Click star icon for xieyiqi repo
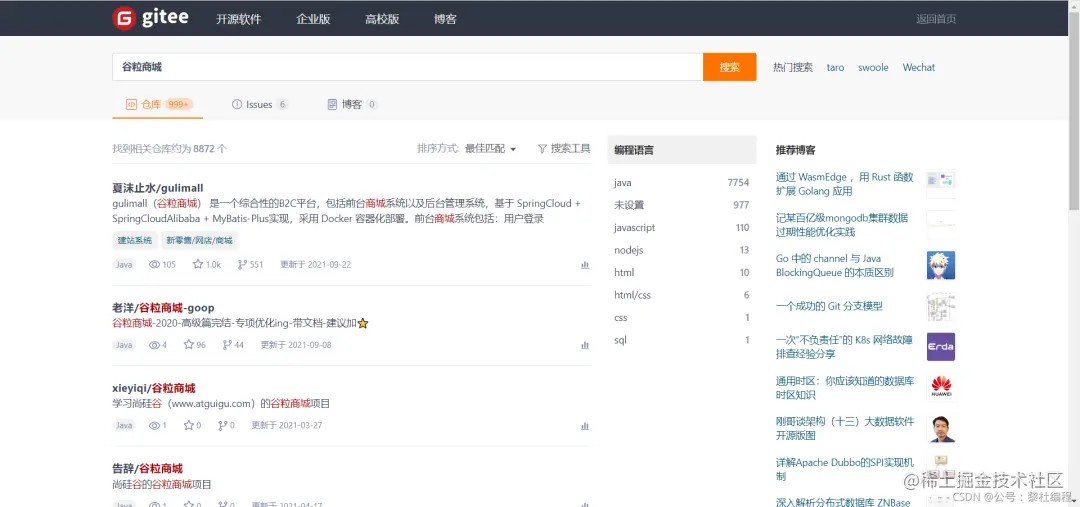Viewport: 1080px width, 507px height. [x=189, y=425]
